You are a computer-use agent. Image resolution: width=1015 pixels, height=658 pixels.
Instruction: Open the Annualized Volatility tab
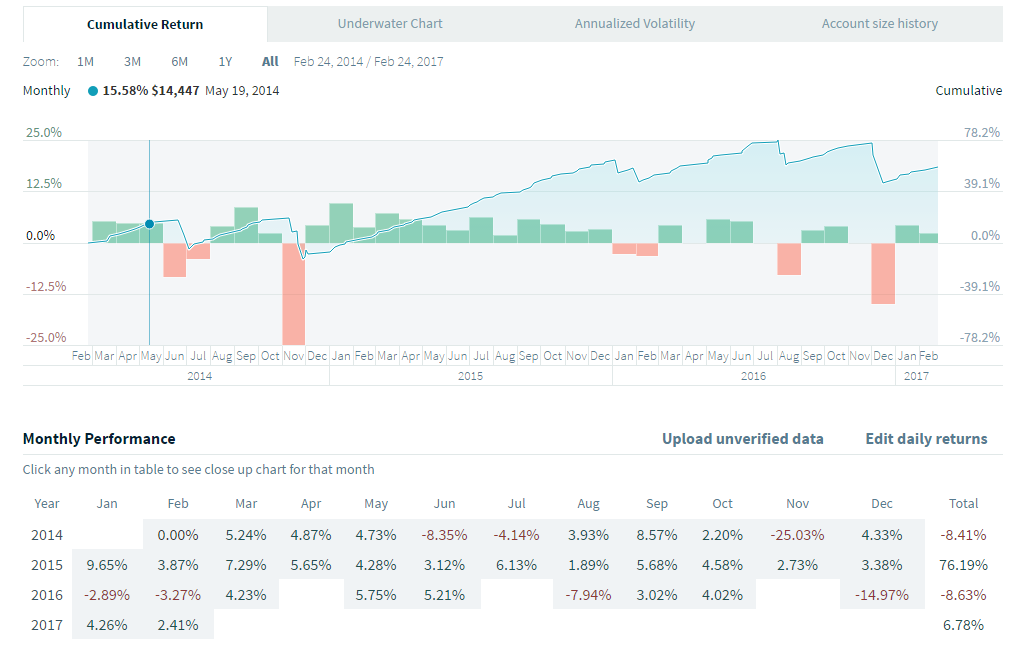(x=634, y=23)
